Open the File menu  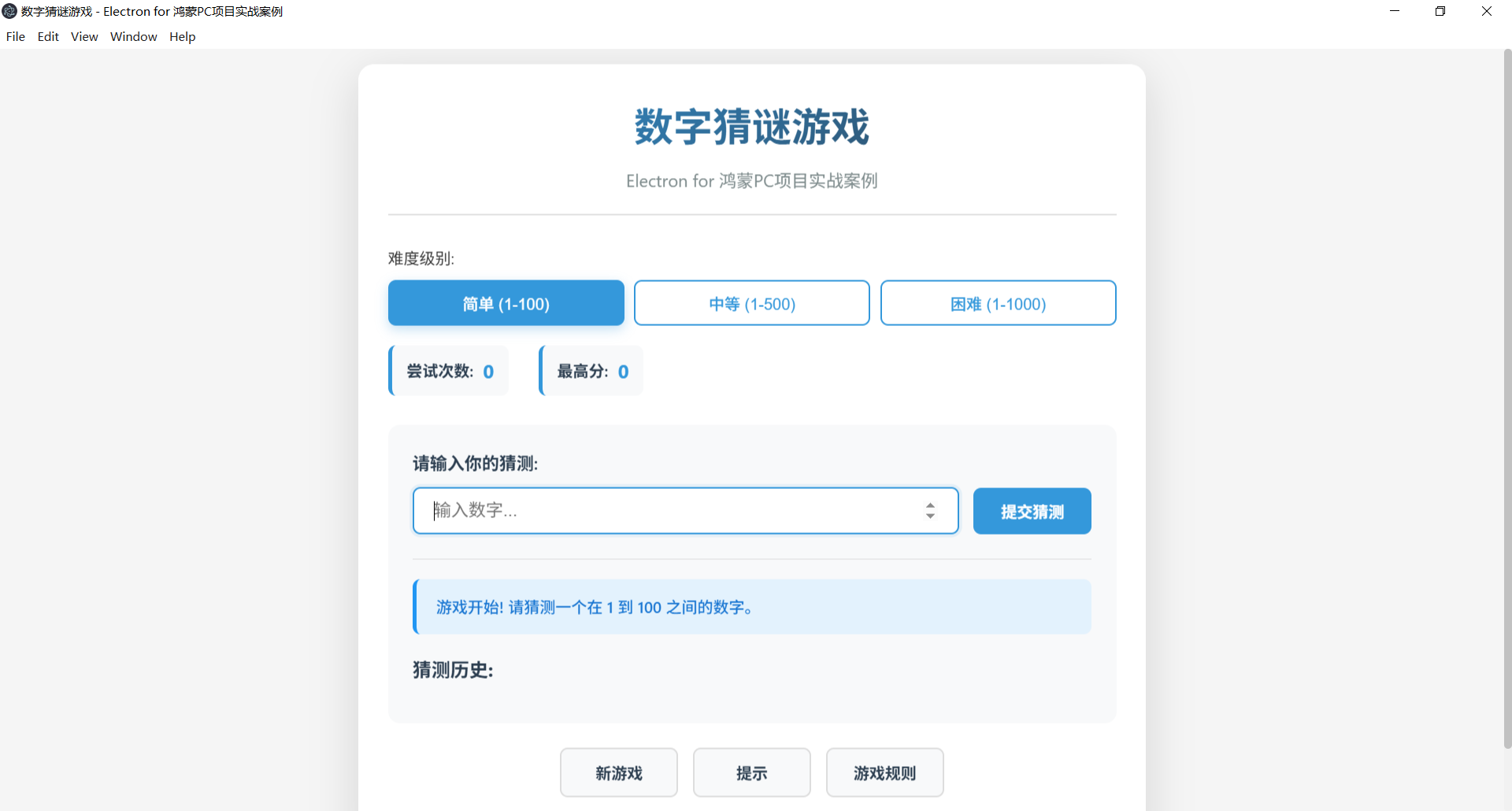click(15, 36)
